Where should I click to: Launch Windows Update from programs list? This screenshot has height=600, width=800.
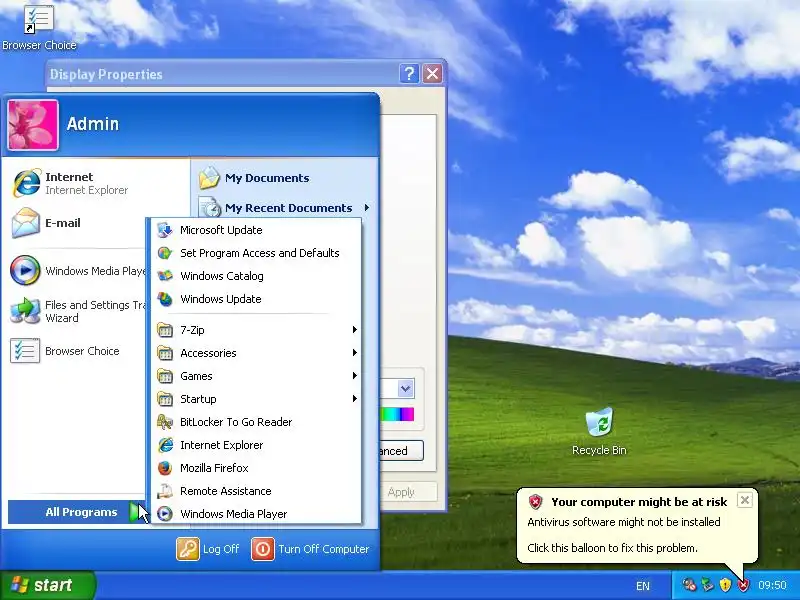[x=257, y=299]
